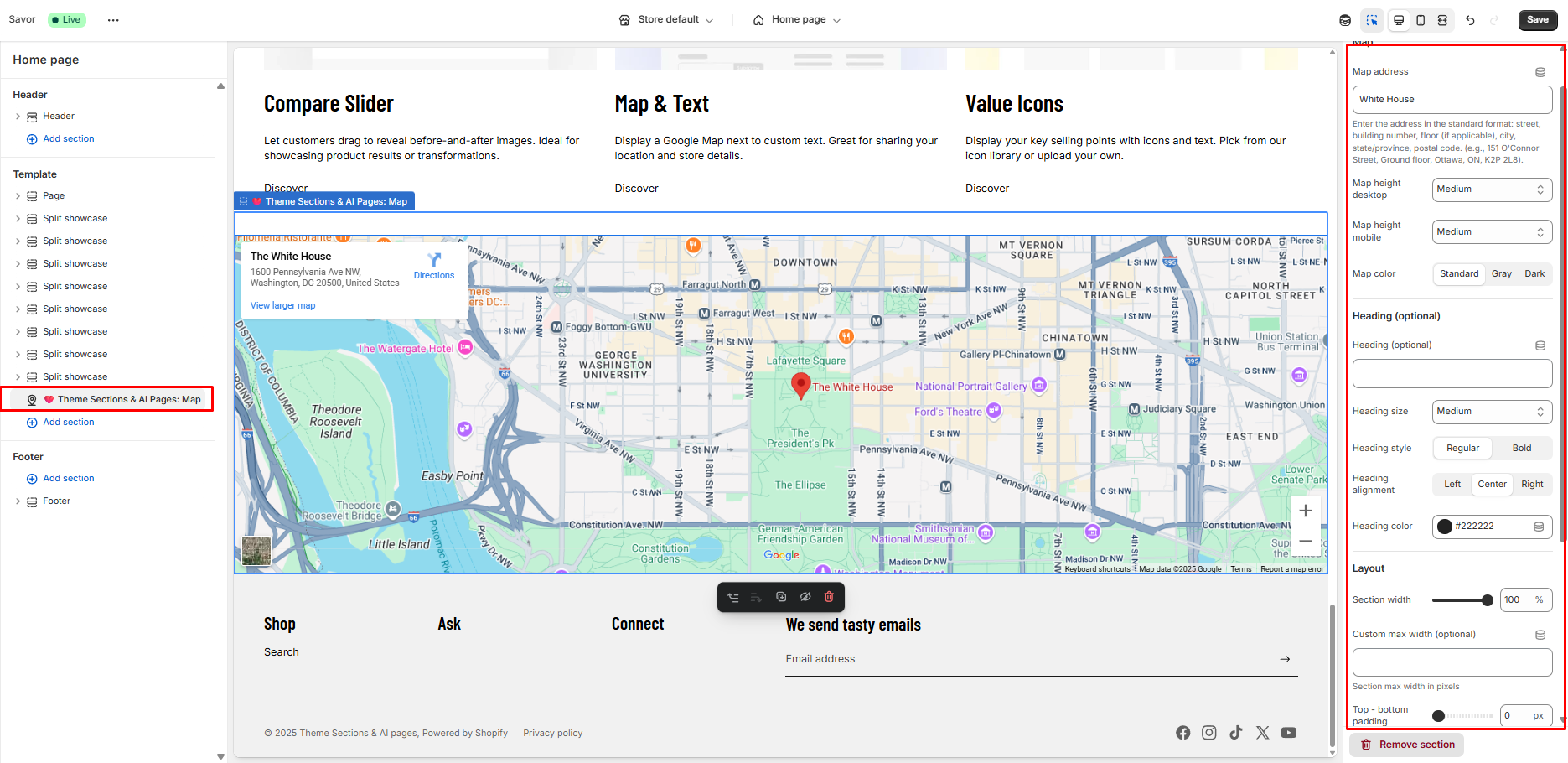Hide the Map section via floating toolbar
The image size is (1568, 763).
coord(805,597)
